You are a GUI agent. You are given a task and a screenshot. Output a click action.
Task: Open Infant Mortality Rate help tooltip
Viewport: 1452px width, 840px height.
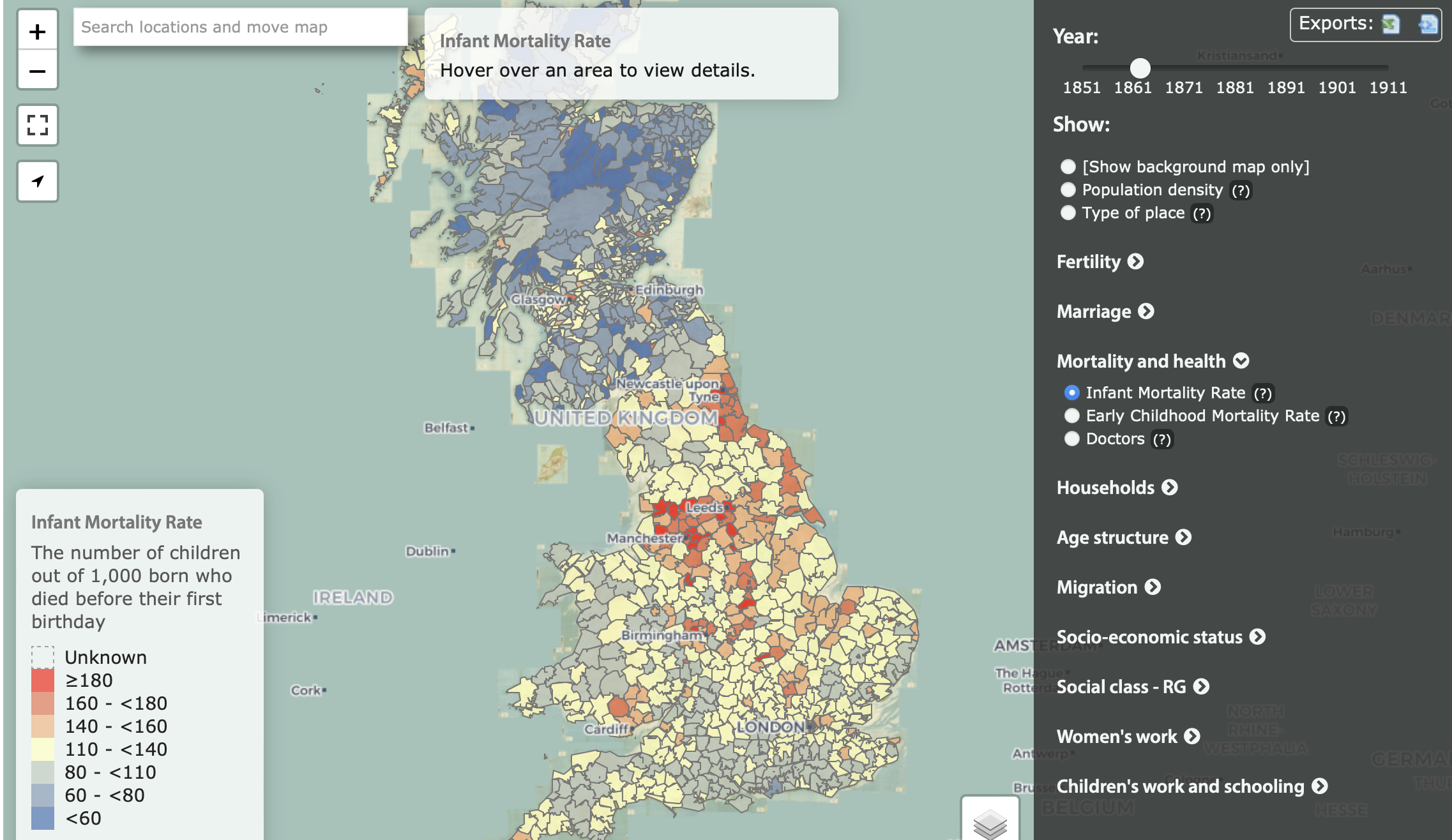coord(1262,393)
